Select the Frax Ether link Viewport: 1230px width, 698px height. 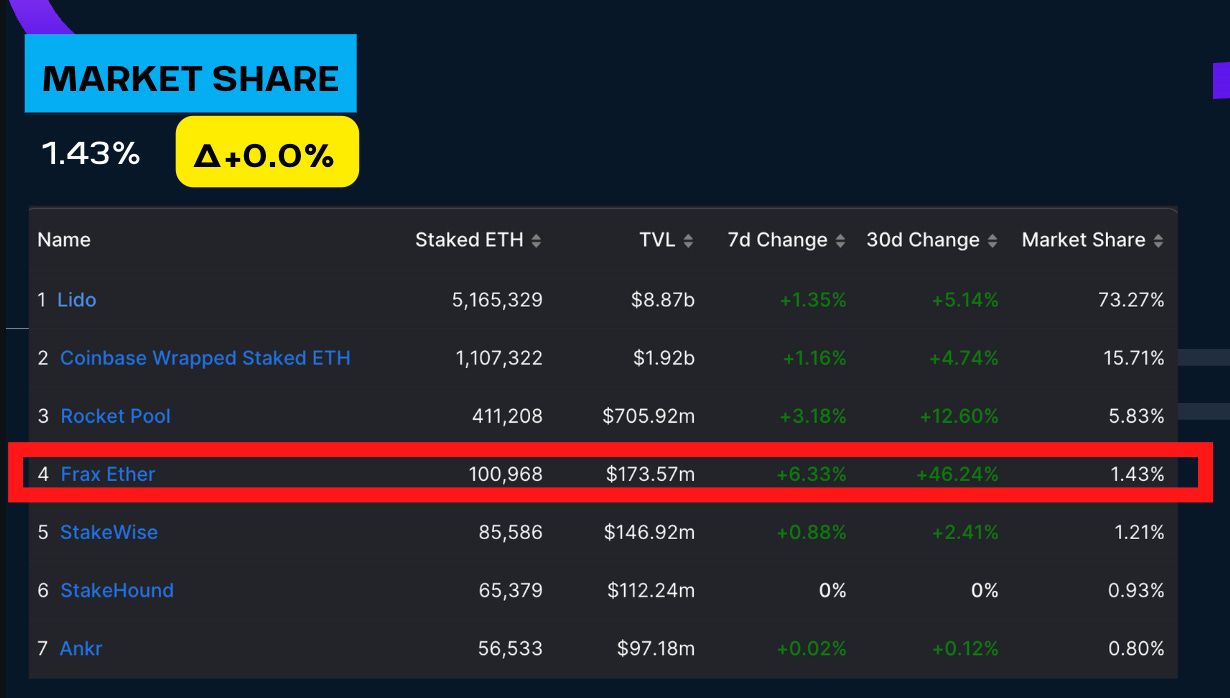tap(108, 474)
